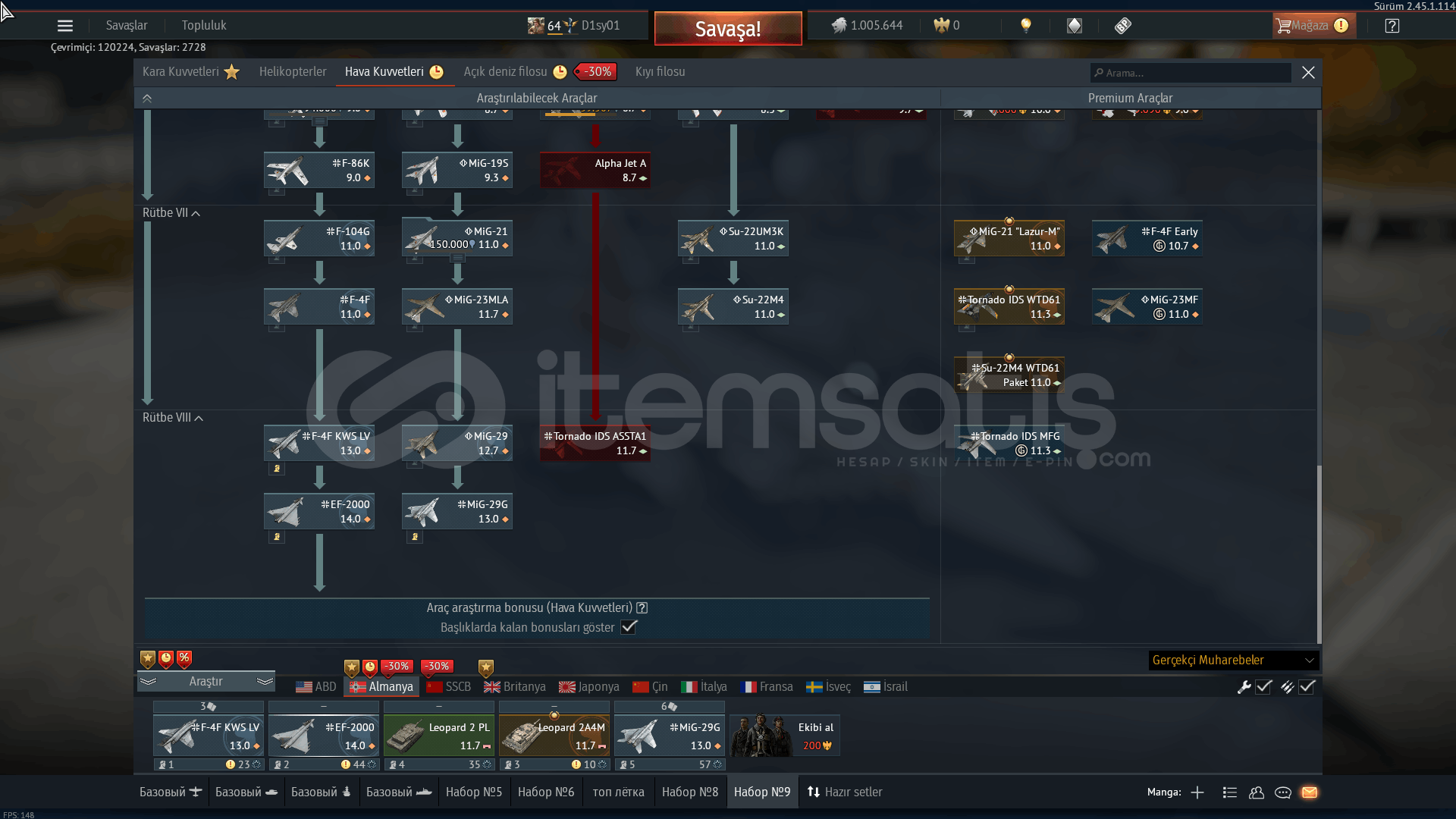Open the orange mail inbox icon
The image size is (1456, 819).
pos(1310,792)
